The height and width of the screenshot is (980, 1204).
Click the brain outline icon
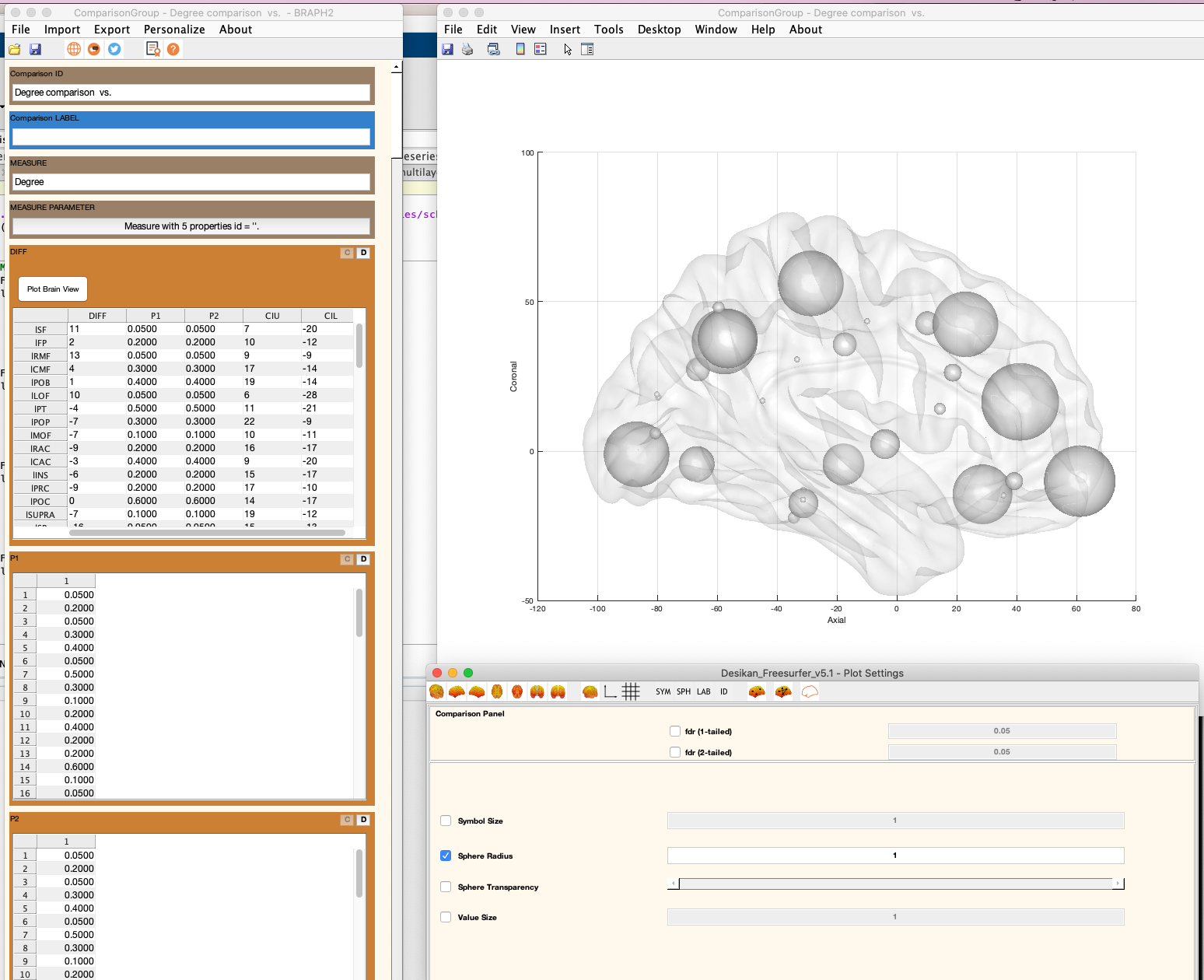click(x=810, y=691)
